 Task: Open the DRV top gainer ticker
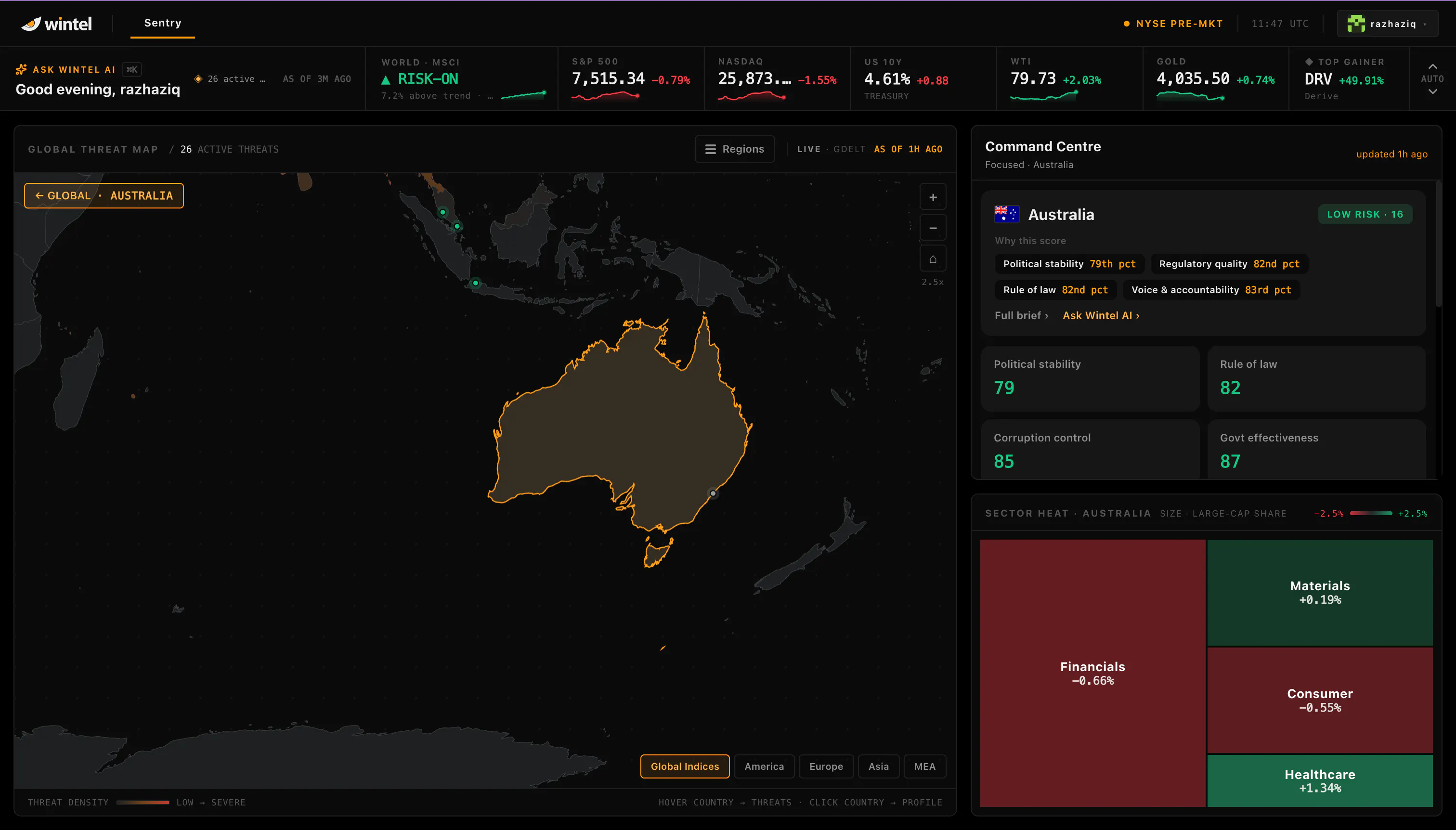[x=1349, y=78]
